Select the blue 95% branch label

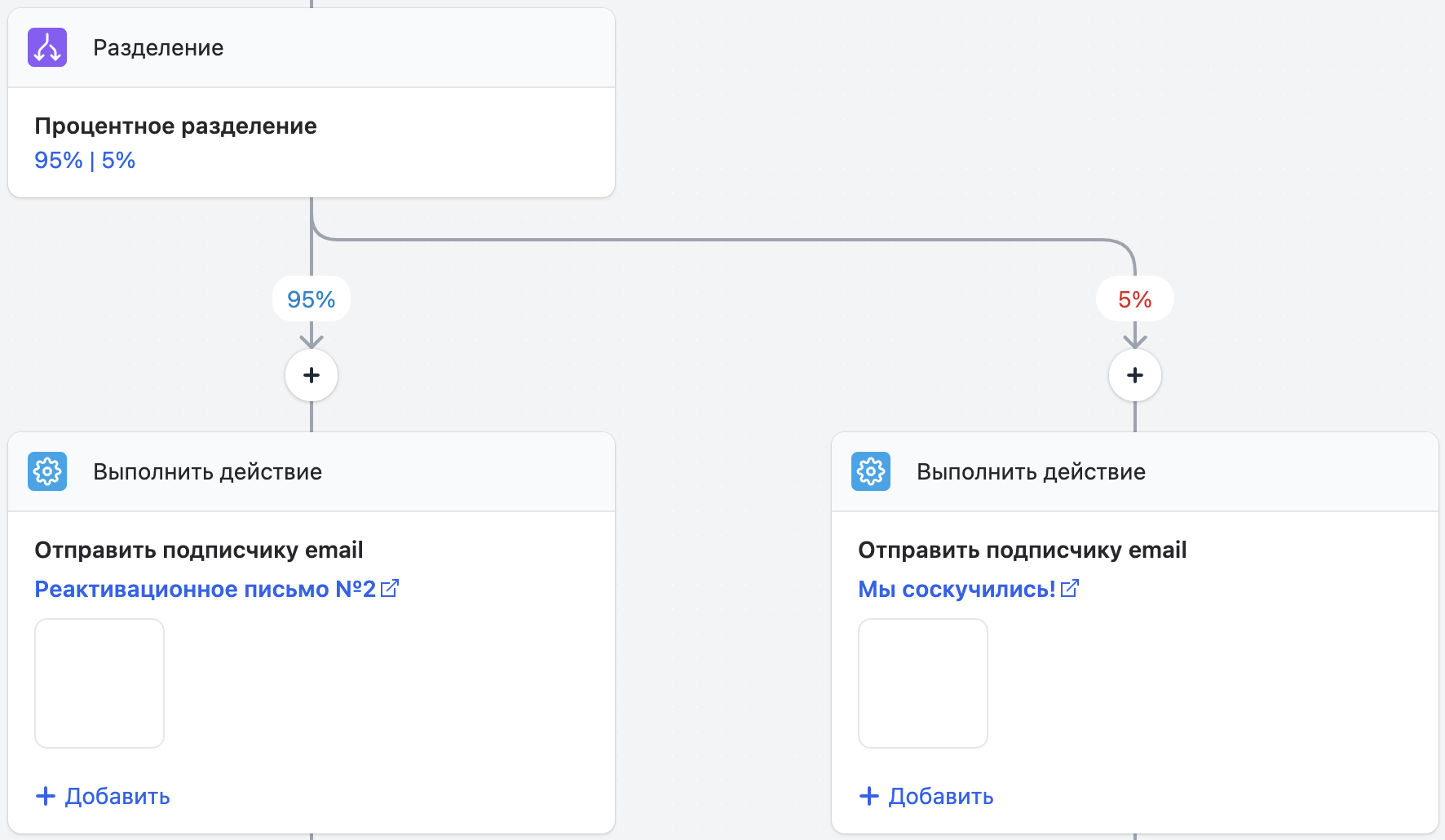[x=312, y=299]
